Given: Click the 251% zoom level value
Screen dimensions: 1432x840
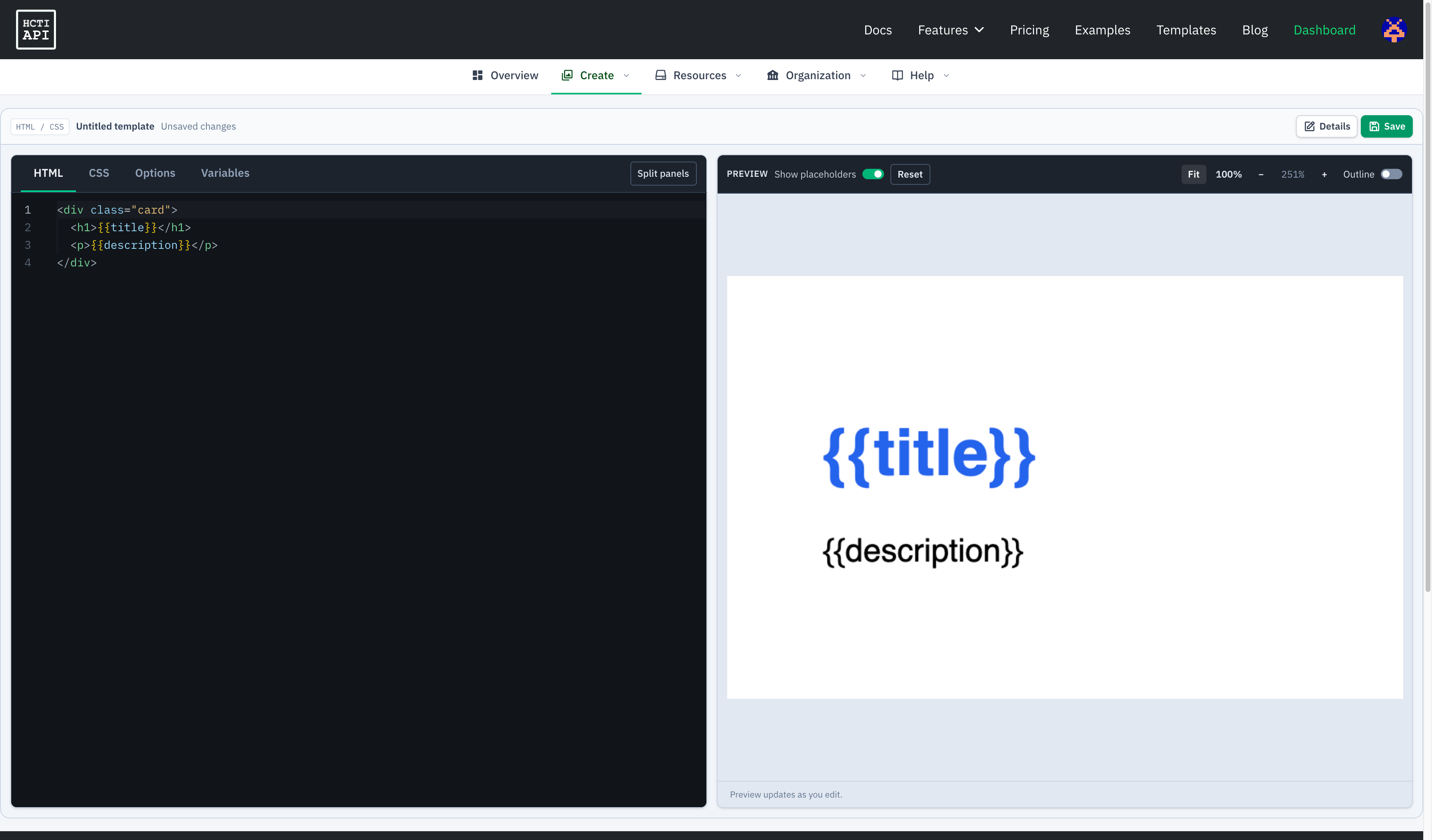Looking at the screenshot, I should click(1292, 174).
